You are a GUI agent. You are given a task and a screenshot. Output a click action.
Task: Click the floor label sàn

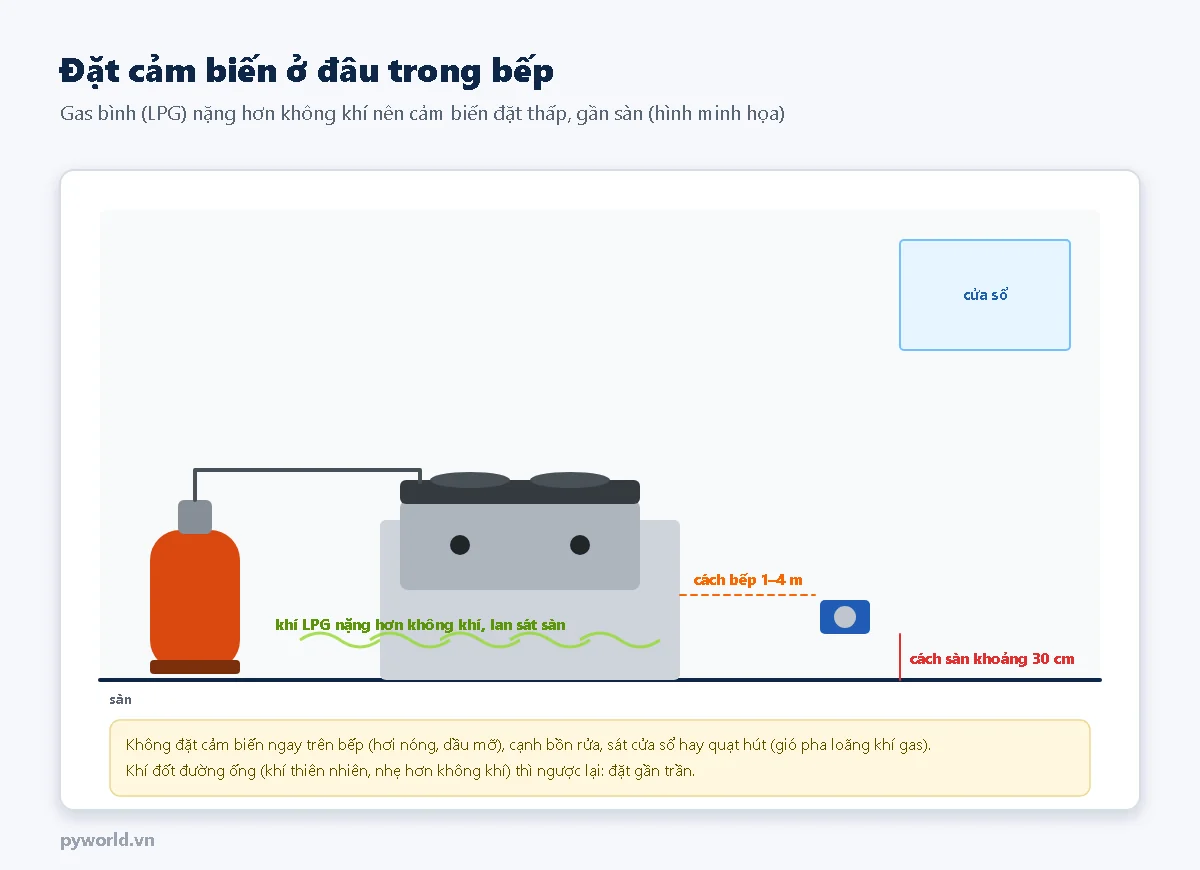(x=120, y=699)
